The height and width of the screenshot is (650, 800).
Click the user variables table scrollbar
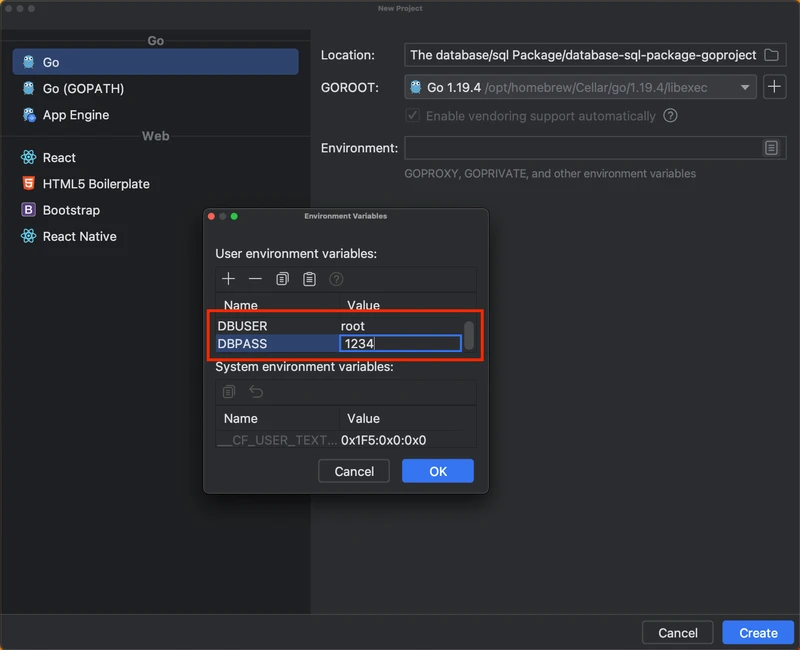pos(469,334)
